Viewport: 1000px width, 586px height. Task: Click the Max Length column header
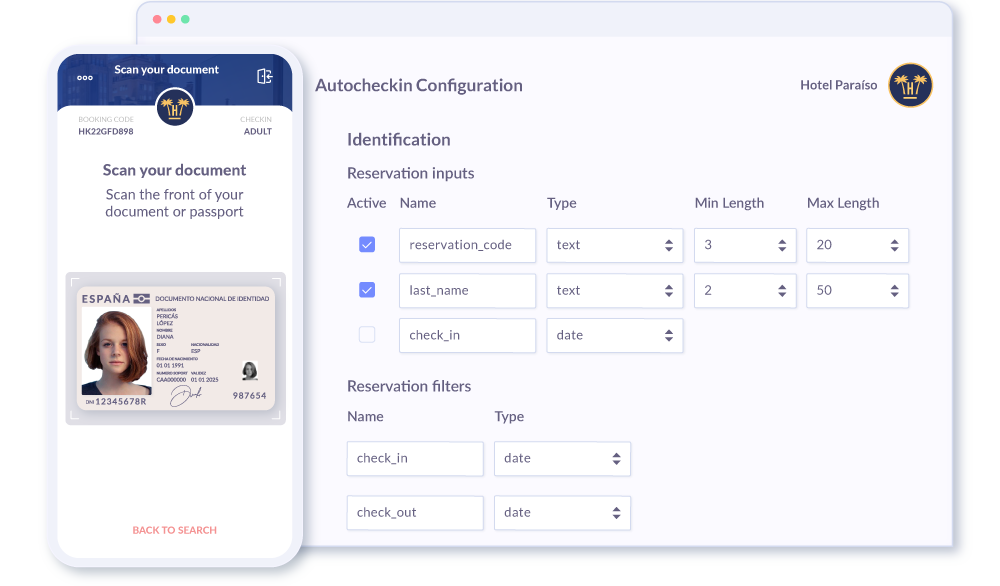coord(843,203)
